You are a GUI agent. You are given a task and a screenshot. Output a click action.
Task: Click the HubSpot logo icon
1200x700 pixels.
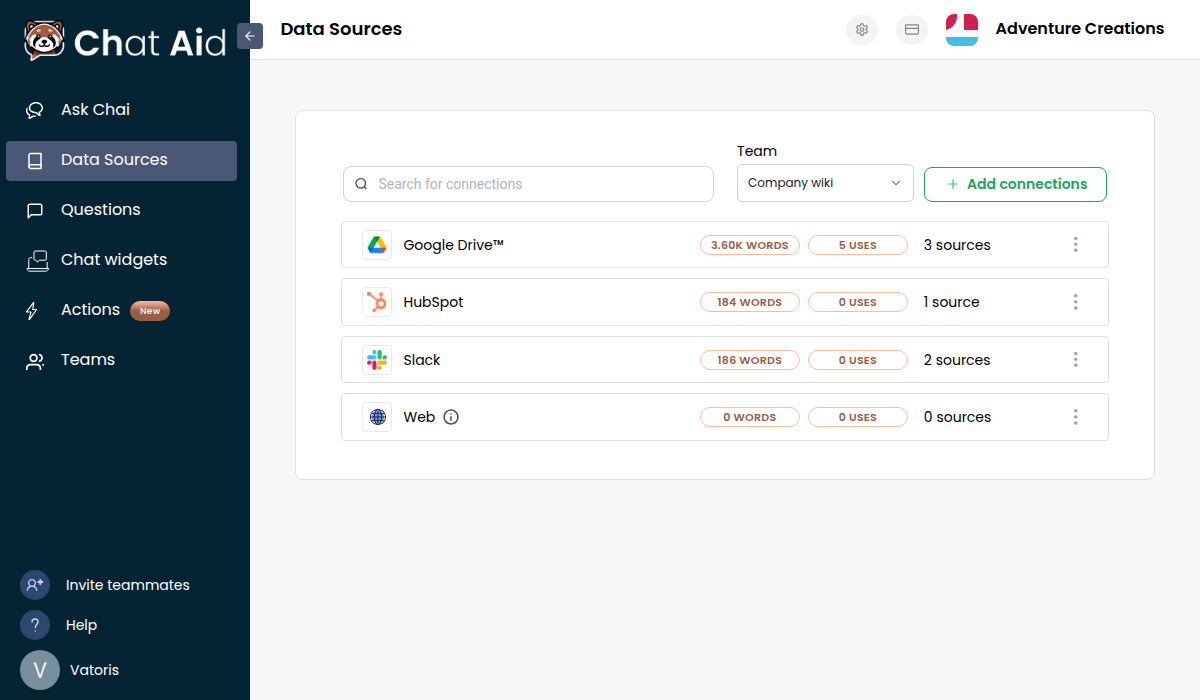point(377,302)
